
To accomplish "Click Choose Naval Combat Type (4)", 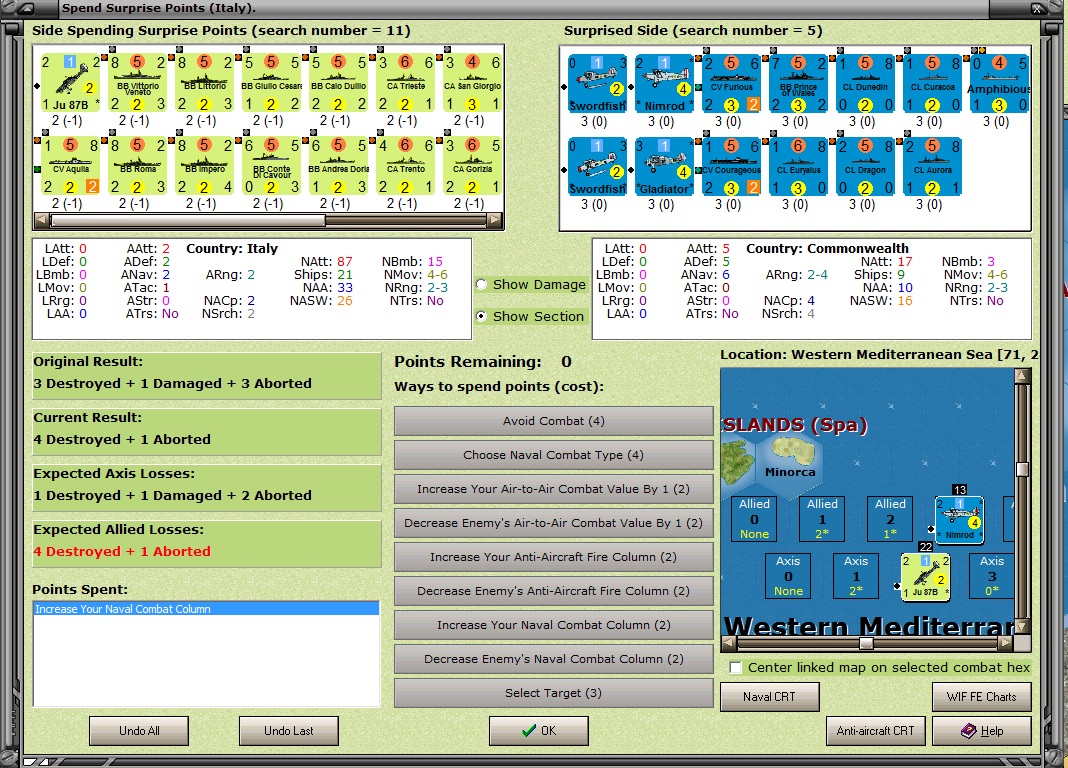I will 554,455.
